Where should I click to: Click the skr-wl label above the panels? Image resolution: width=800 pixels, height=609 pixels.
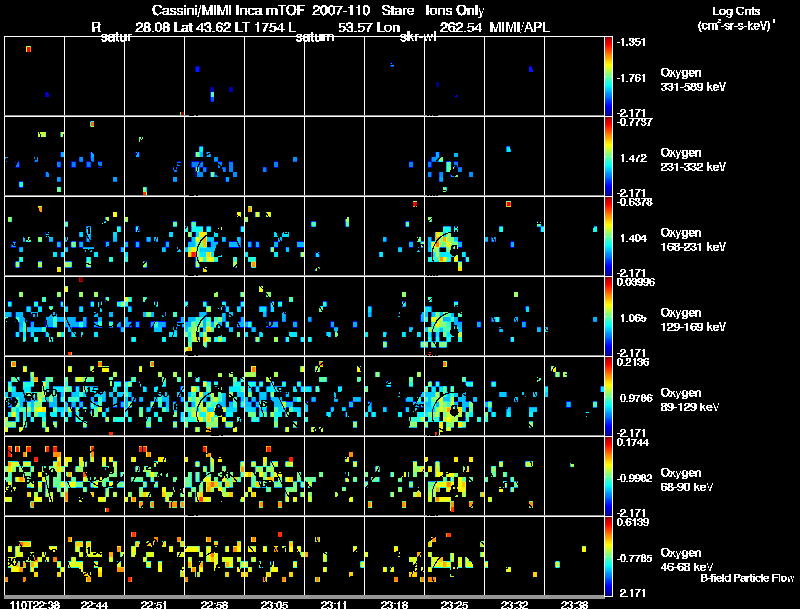tap(418, 38)
